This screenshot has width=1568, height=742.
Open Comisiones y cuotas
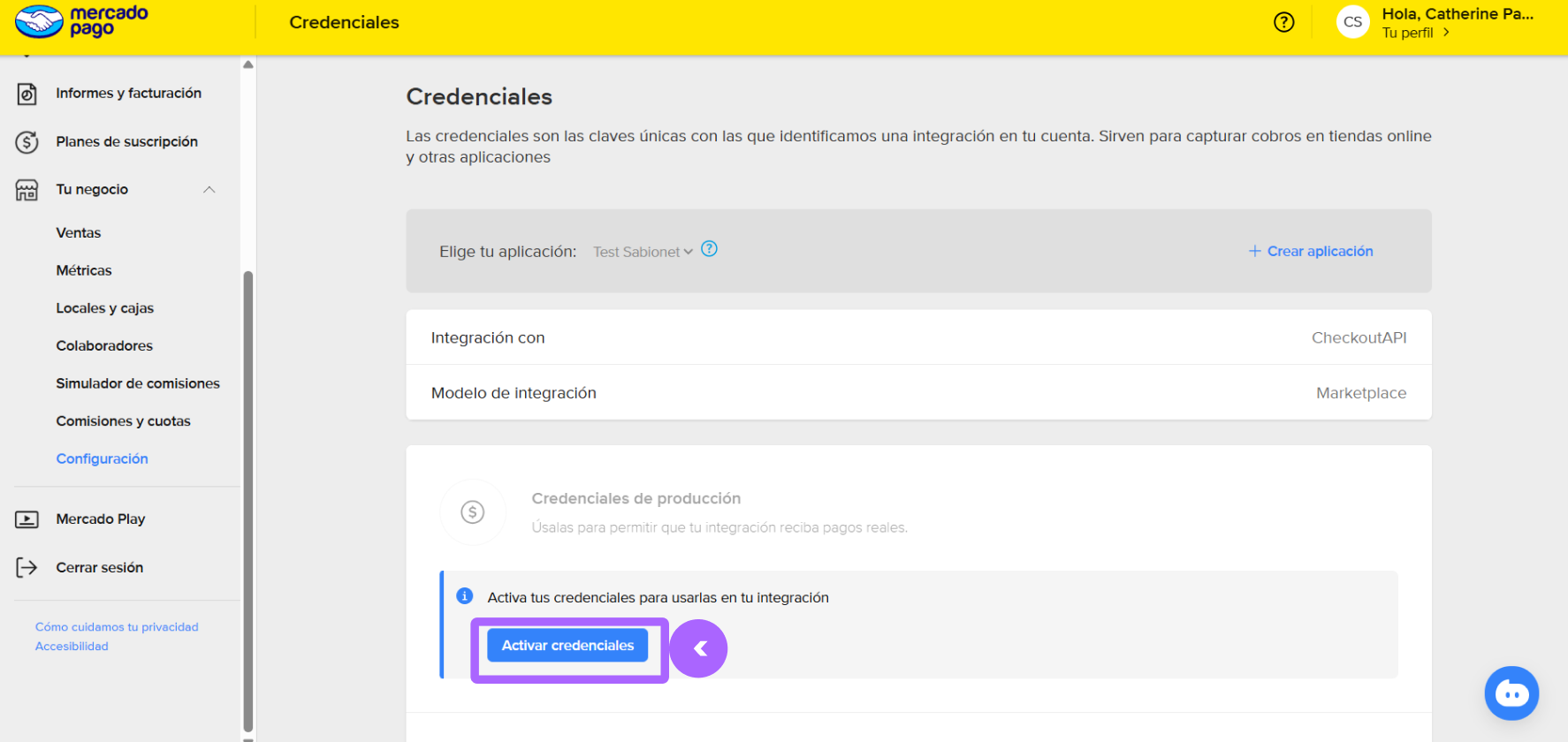124,421
